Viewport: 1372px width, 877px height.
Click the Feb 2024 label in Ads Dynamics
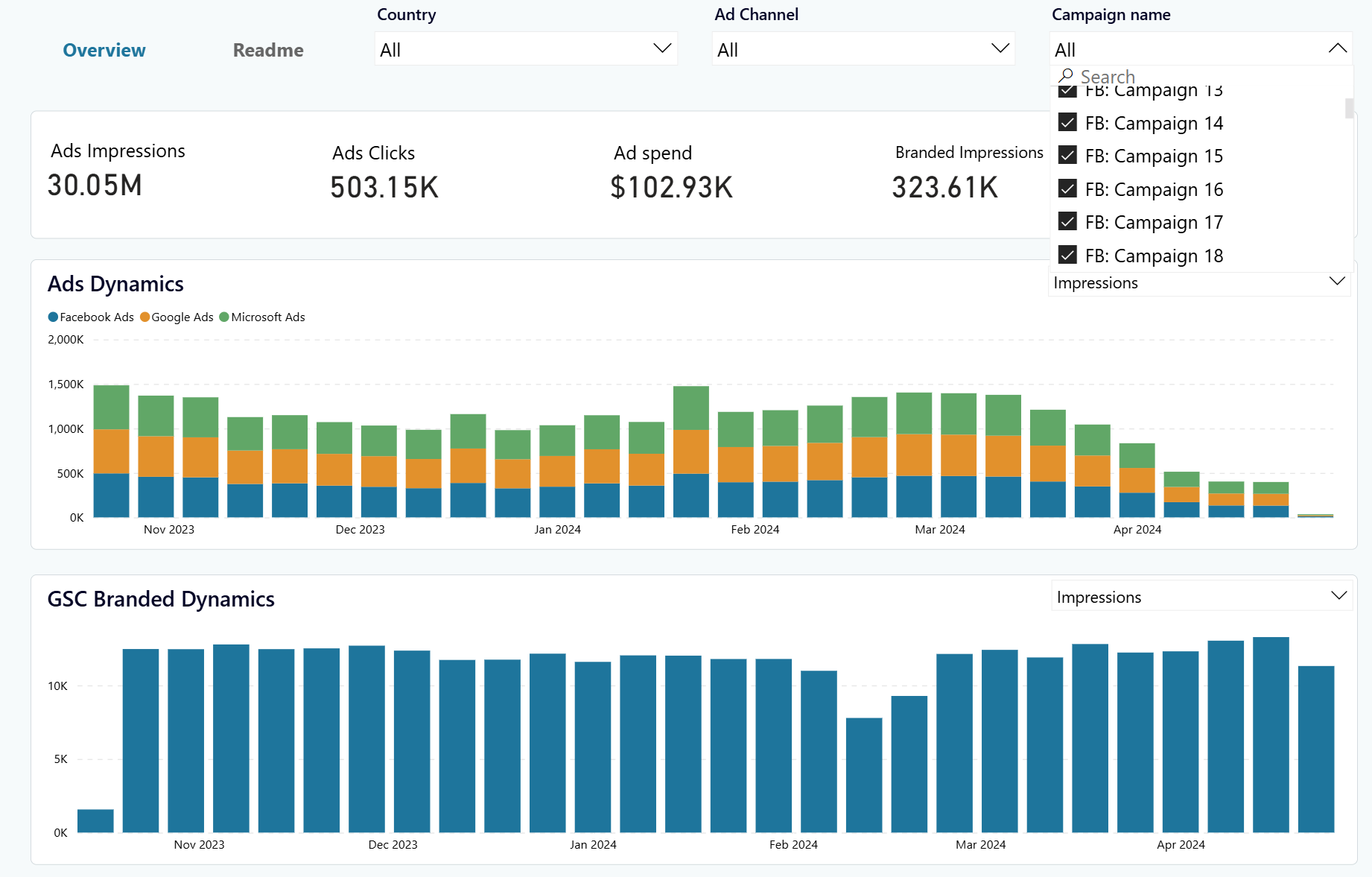pyautogui.click(x=755, y=529)
